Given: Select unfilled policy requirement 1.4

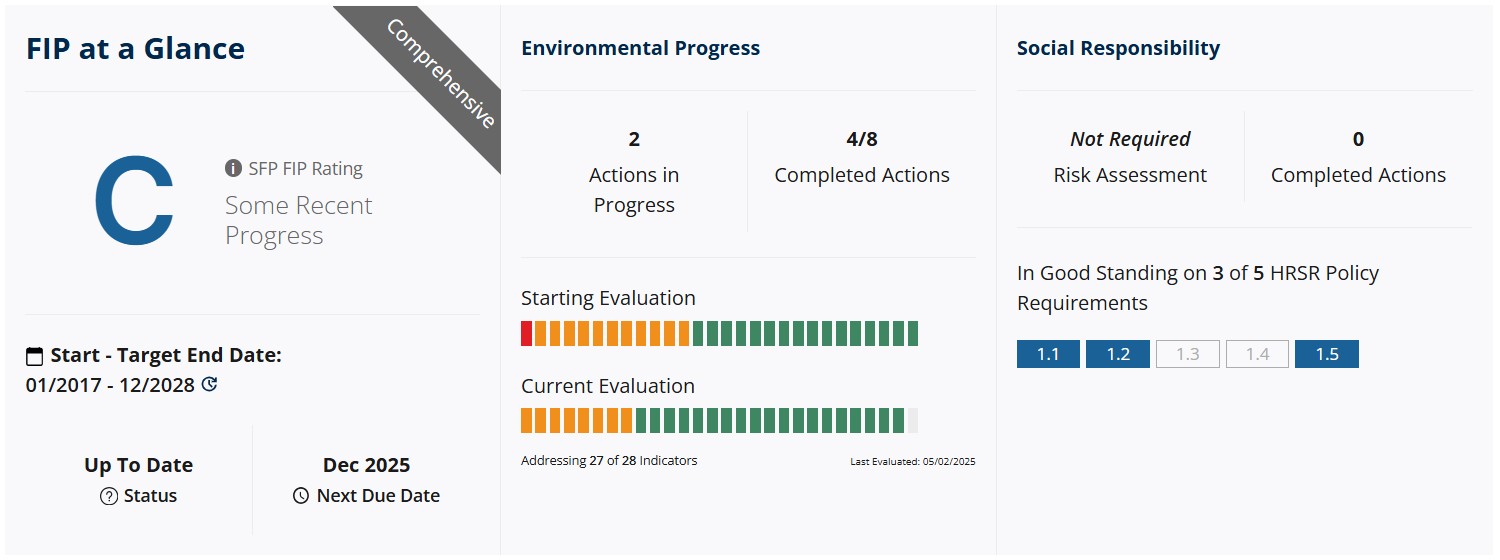Looking at the screenshot, I should [x=1257, y=354].
